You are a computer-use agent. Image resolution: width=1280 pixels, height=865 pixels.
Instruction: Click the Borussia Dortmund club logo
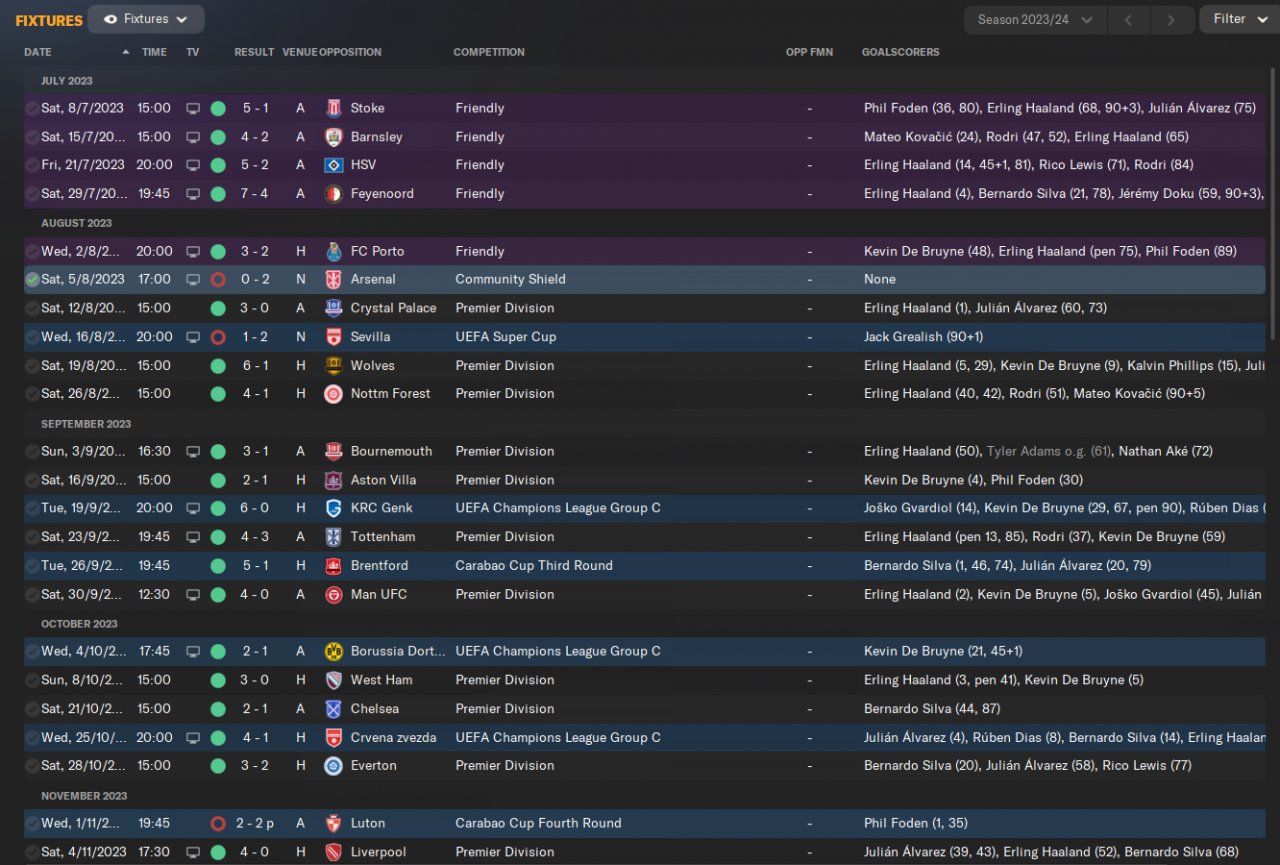click(334, 651)
